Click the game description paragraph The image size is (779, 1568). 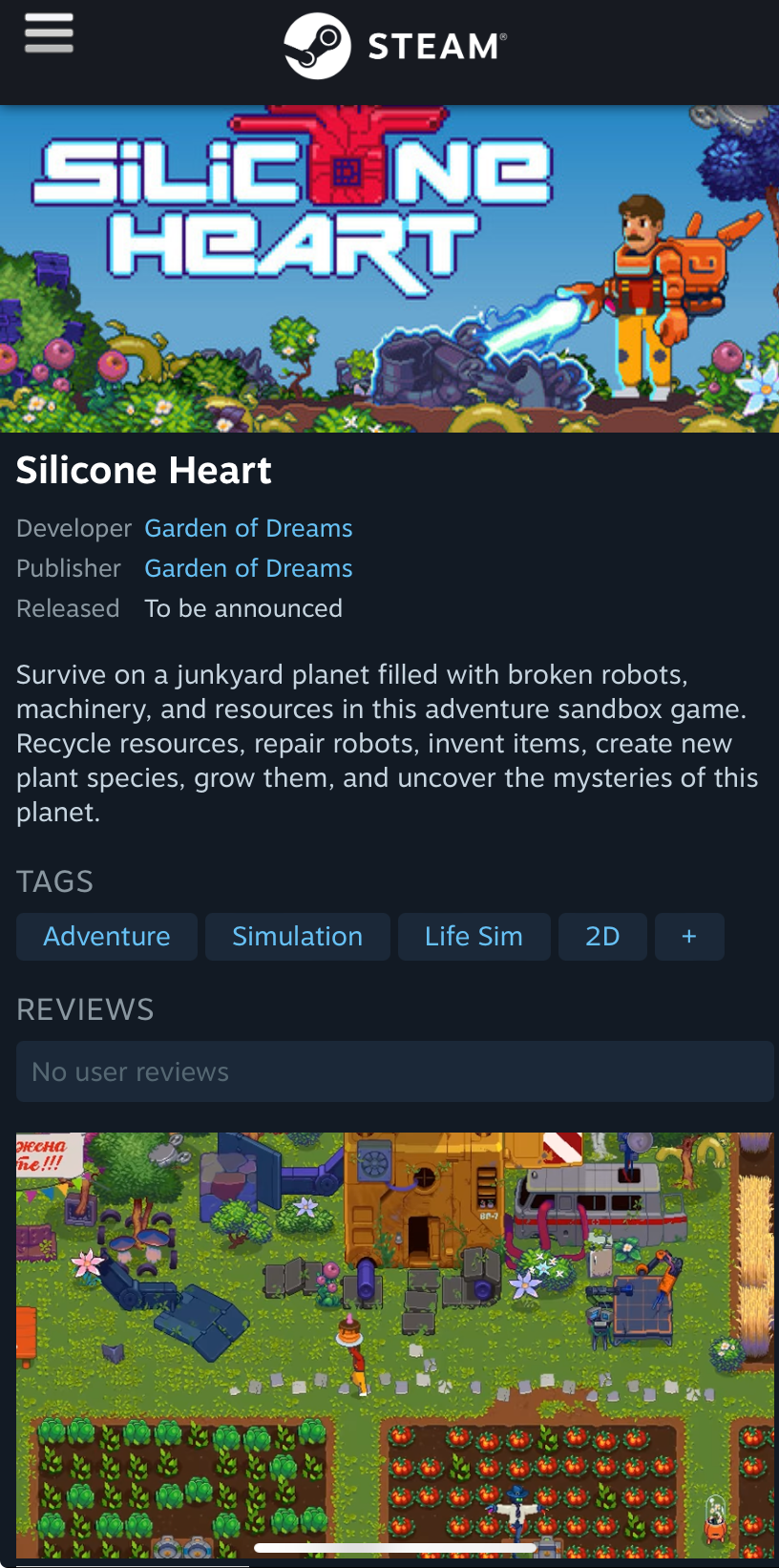pos(388,743)
